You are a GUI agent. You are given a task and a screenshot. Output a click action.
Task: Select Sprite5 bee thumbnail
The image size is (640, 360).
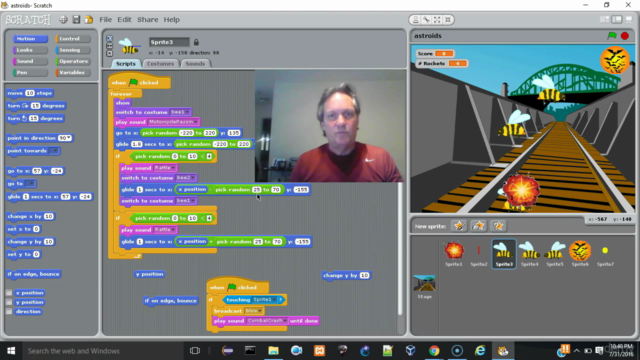[x=555, y=254]
